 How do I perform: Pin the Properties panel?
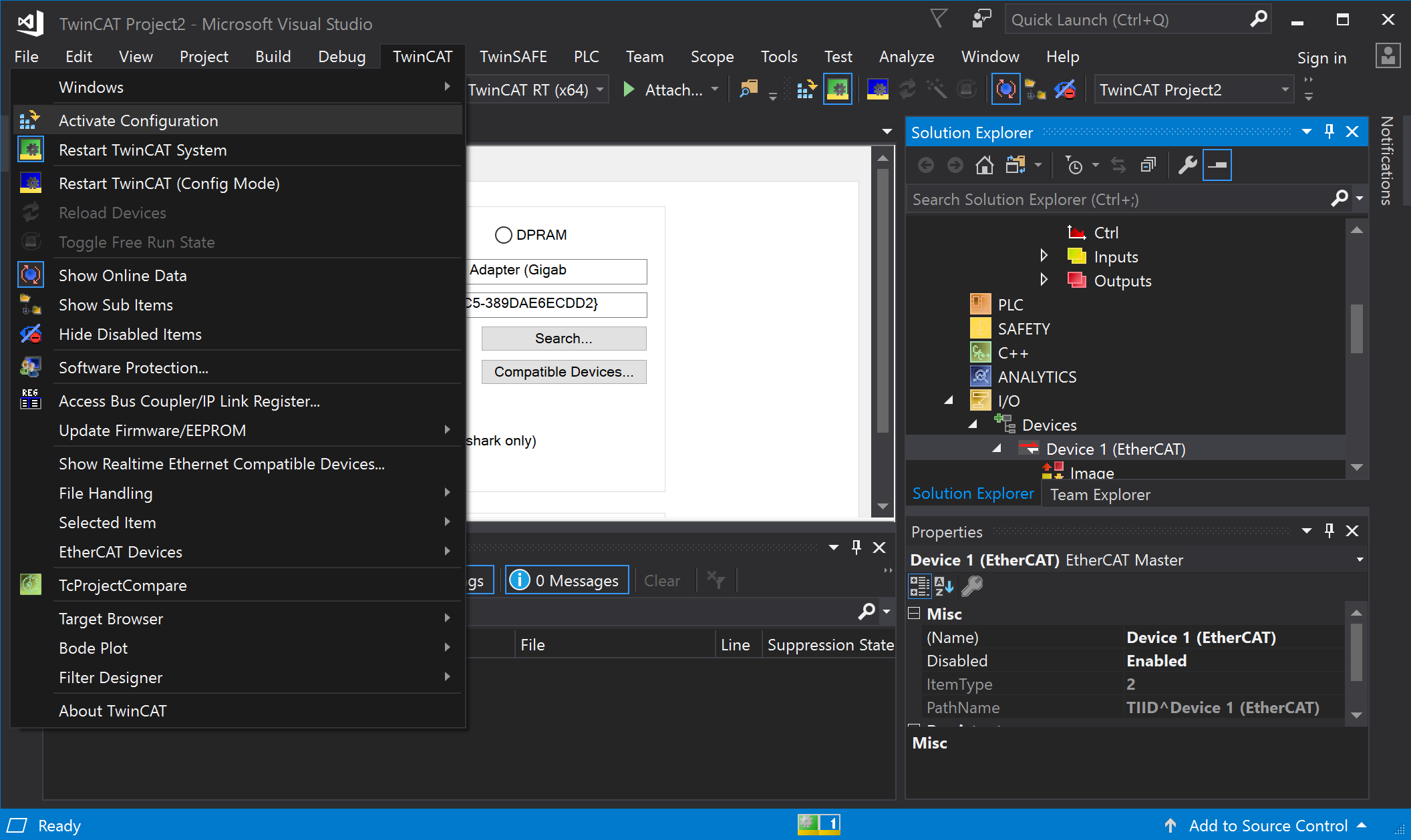(x=1329, y=531)
